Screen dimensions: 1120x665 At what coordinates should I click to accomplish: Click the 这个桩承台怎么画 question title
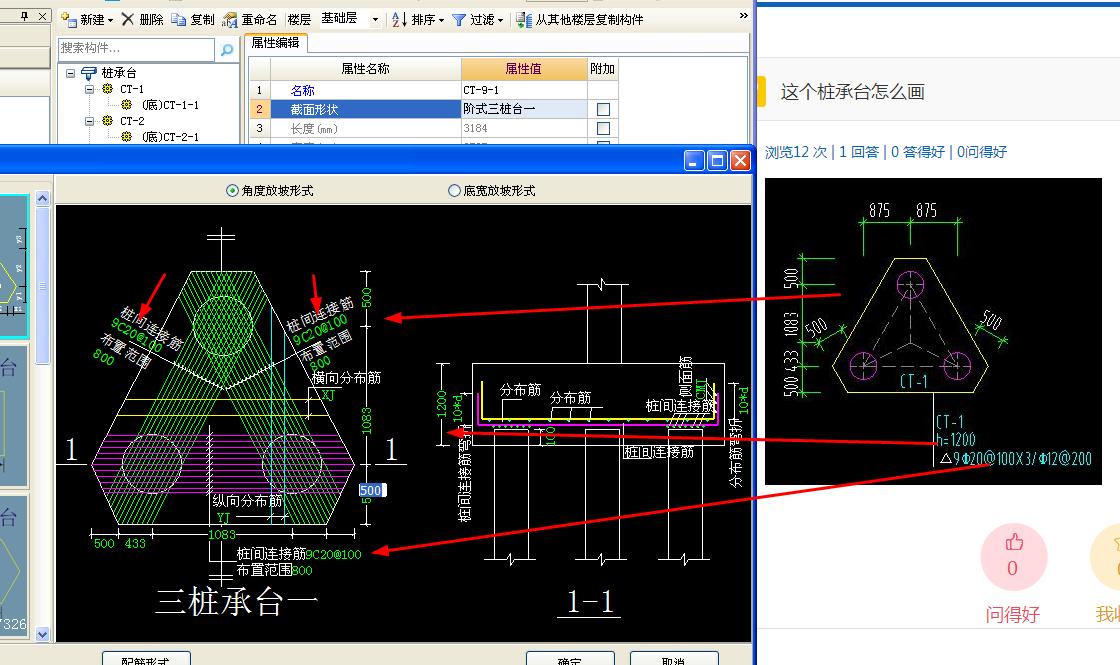pos(853,92)
